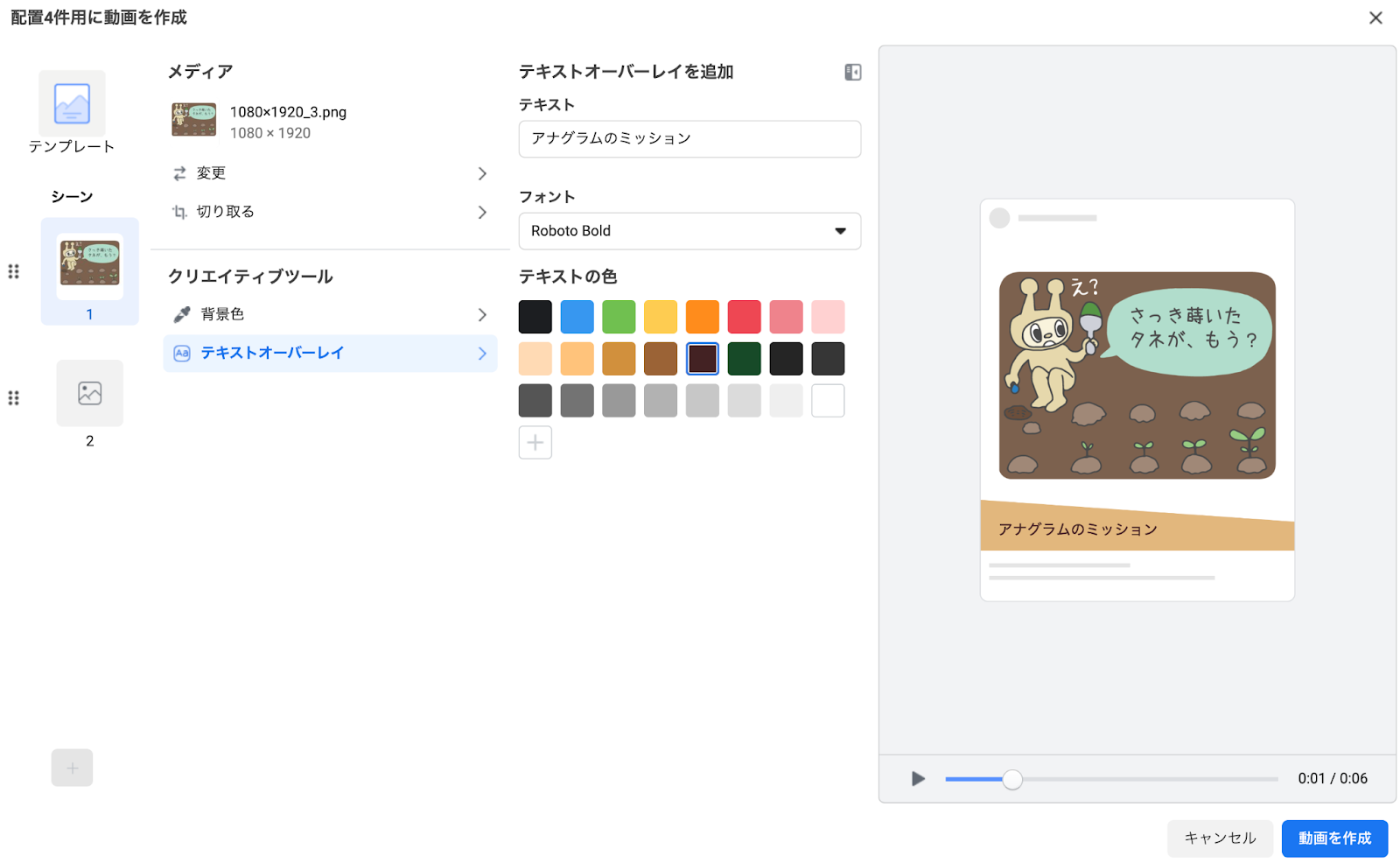The image size is (1400, 863).
Task: Open the Roboto Bold font dropdown
Action: (x=689, y=231)
